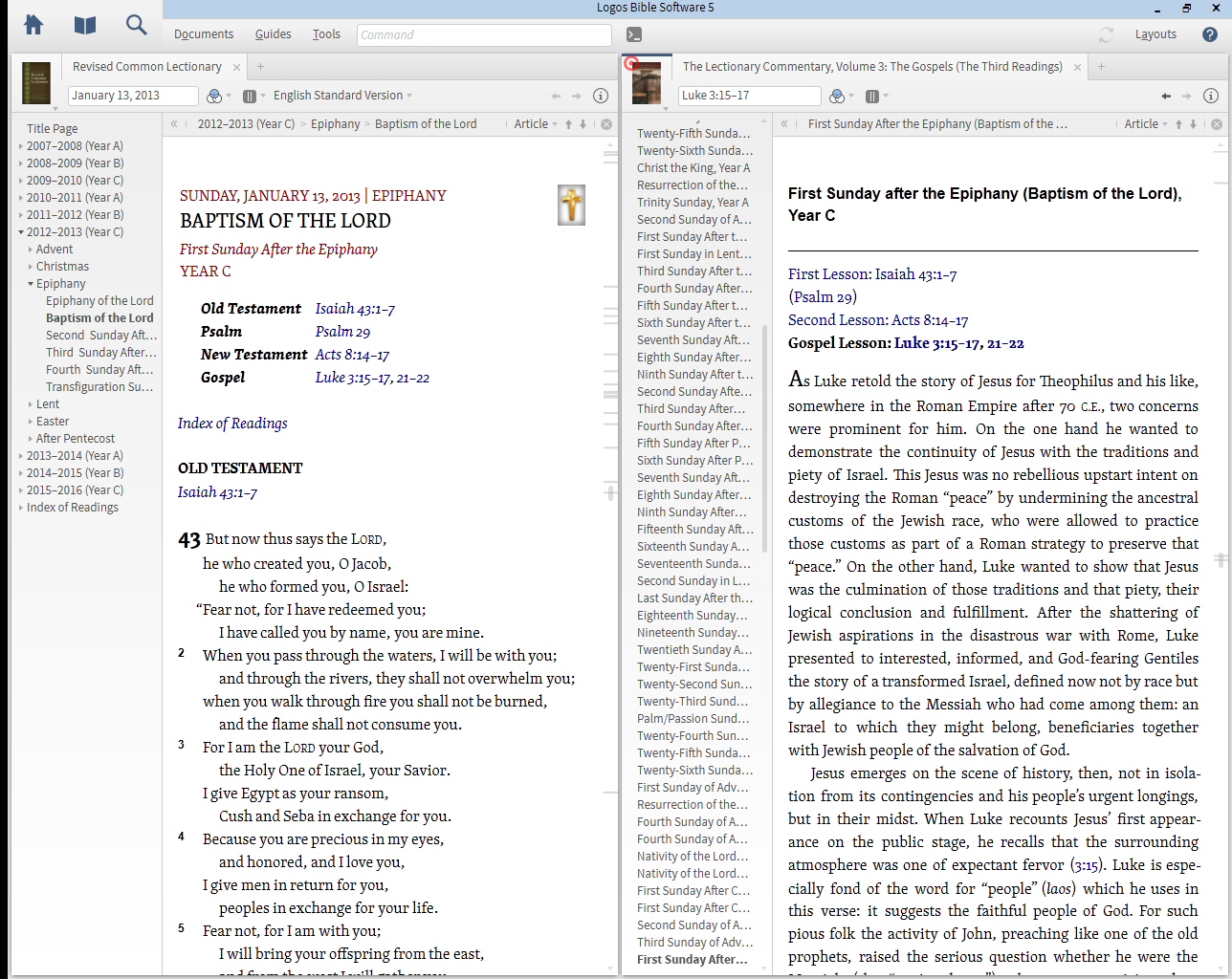
Task: Go back in the Lectionary panel history
Action: point(556,96)
